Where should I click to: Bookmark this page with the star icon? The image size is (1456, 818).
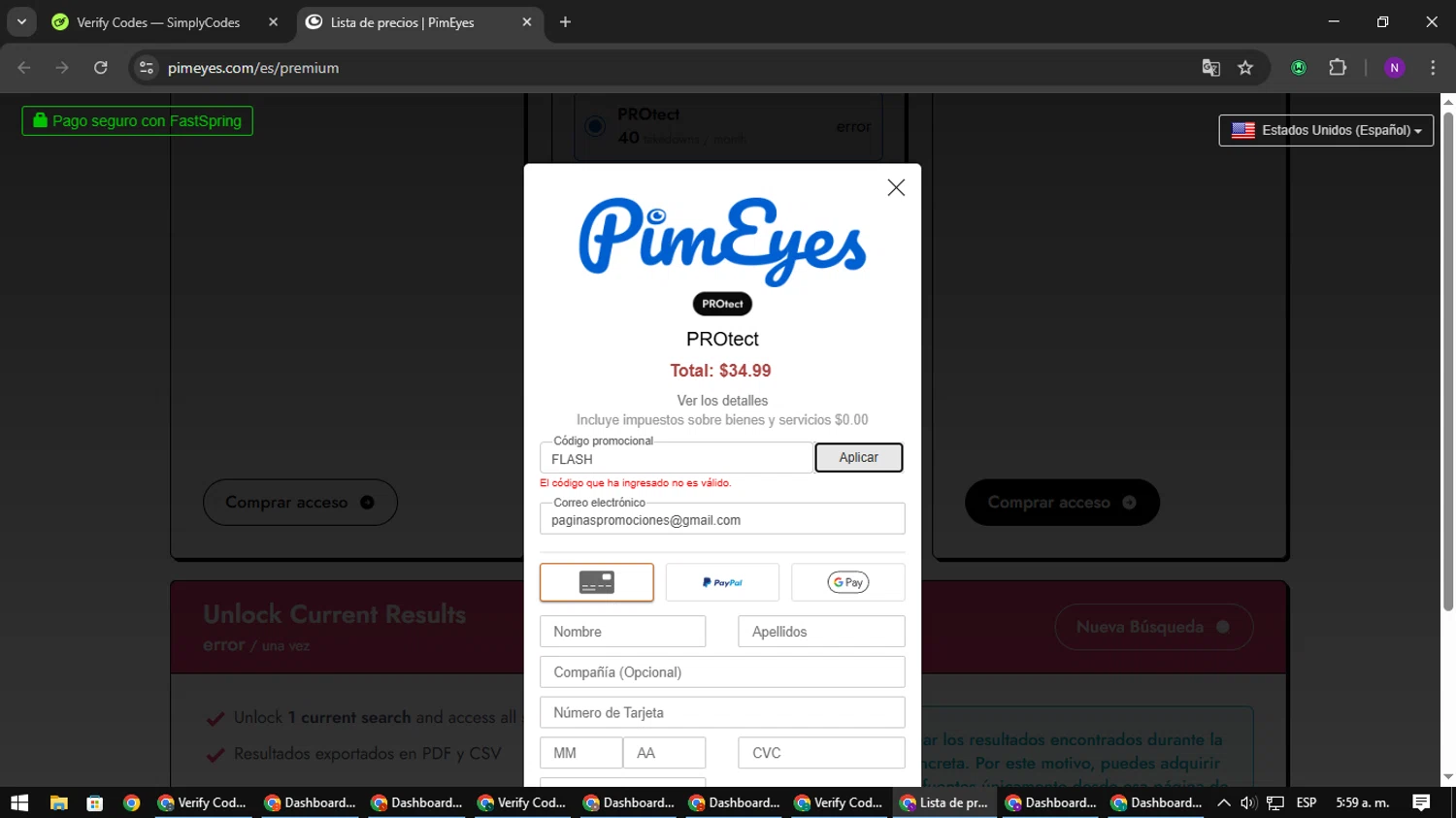[1245, 68]
